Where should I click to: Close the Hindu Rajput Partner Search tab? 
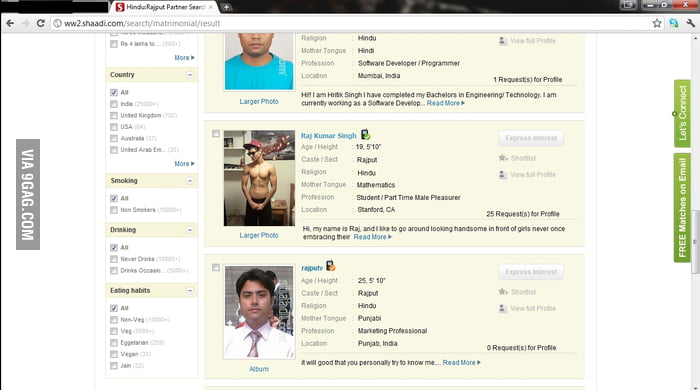click(x=211, y=7)
